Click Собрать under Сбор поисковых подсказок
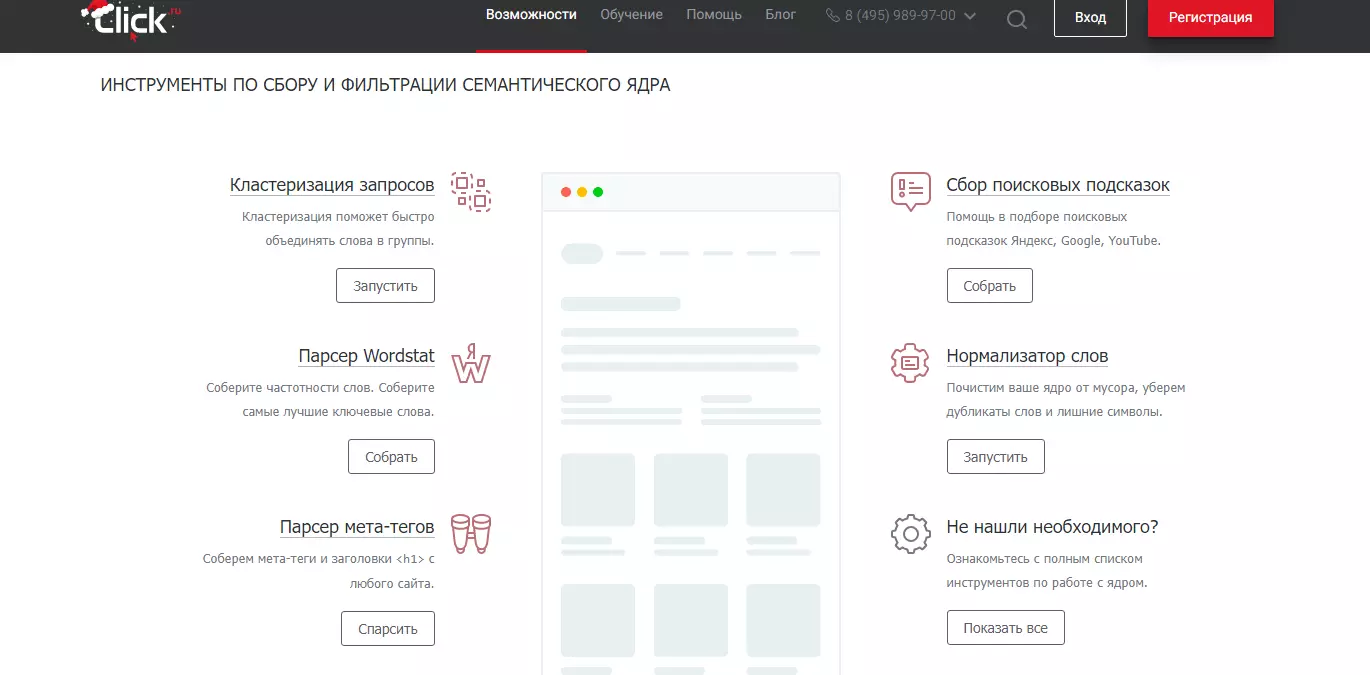Viewport: 1370px width, 675px height. (990, 286)
